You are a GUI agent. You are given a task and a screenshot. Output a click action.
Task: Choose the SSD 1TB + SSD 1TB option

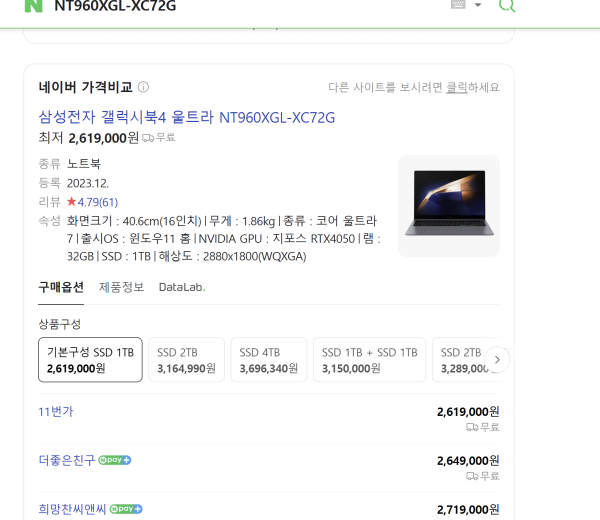coord(369,360)
